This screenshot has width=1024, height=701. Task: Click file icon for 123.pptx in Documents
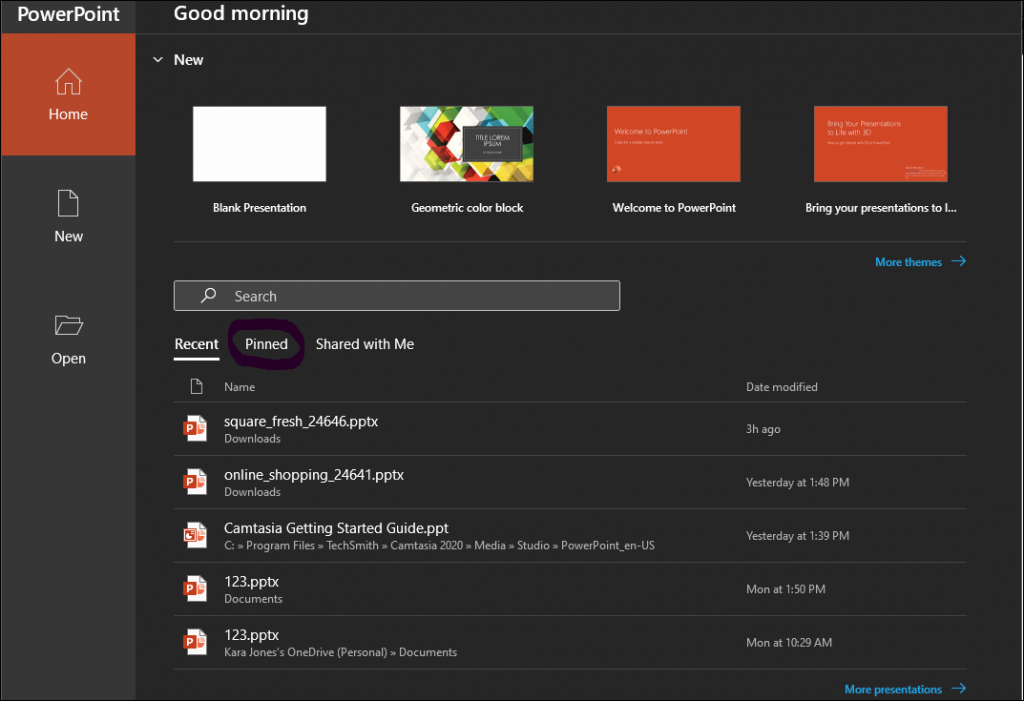click(x=195, y=589)
